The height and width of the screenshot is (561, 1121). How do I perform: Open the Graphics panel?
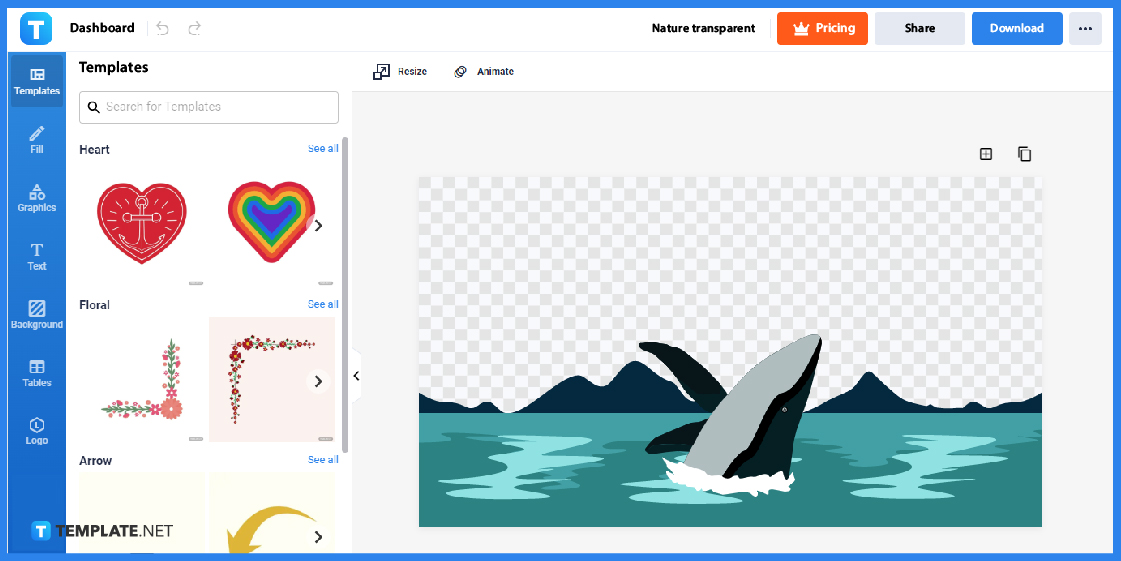click(36, 198)
